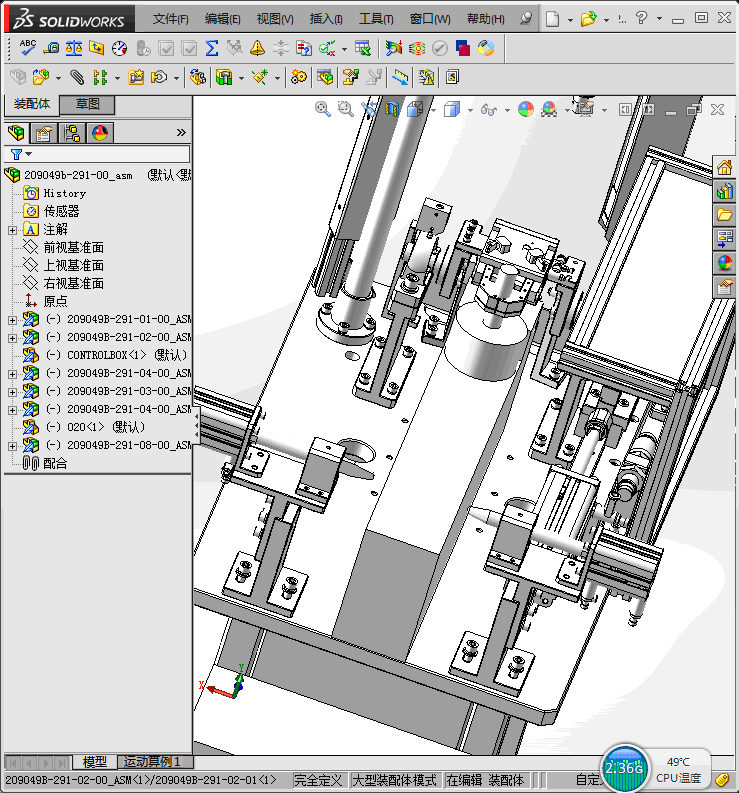Image resolution: width=739 pixels, height=793 pixels.
Task: Click the Zoom to Area magnifier
Action: click(345, 109)
